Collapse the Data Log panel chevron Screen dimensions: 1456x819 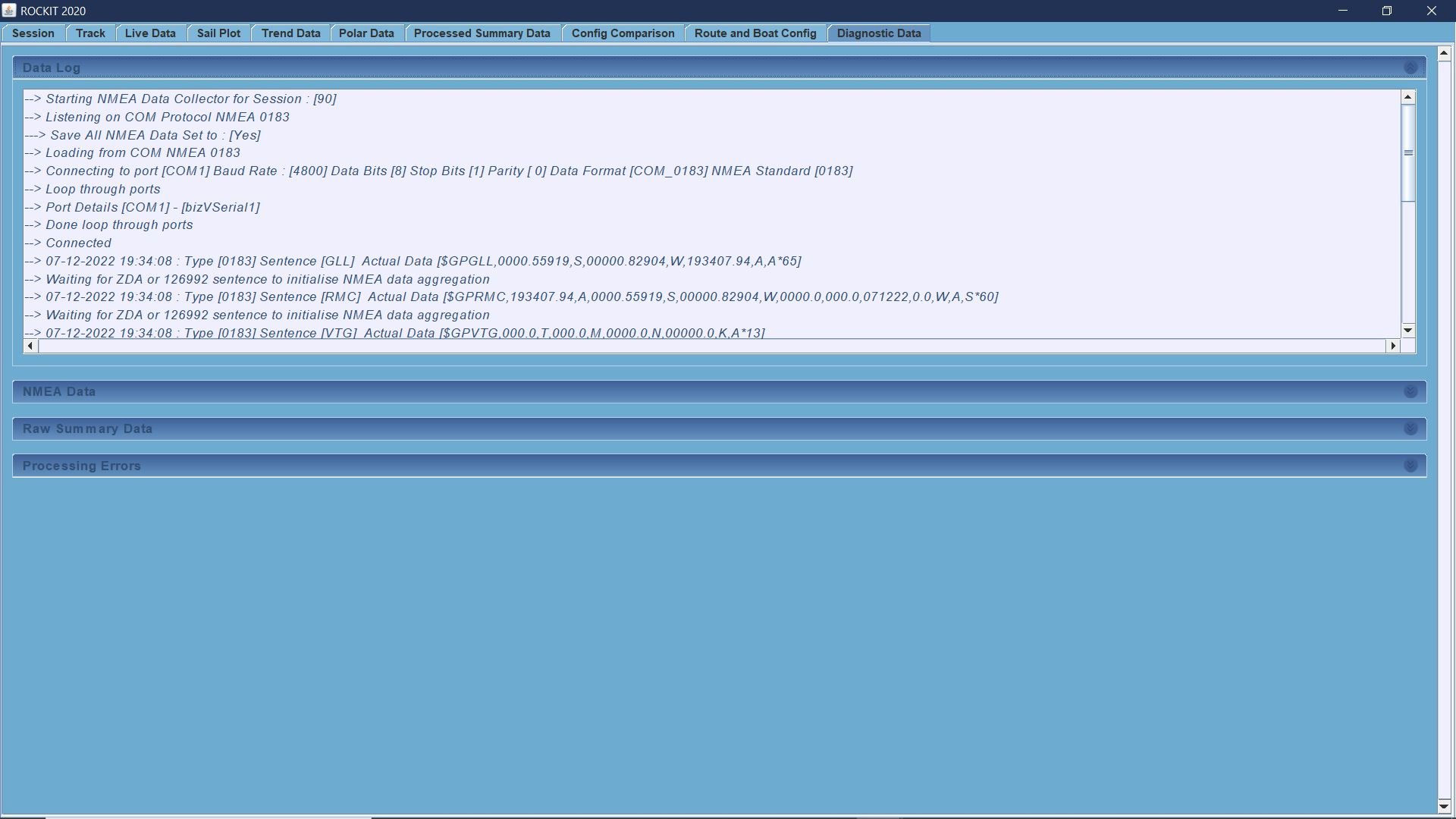[1410, 67]
